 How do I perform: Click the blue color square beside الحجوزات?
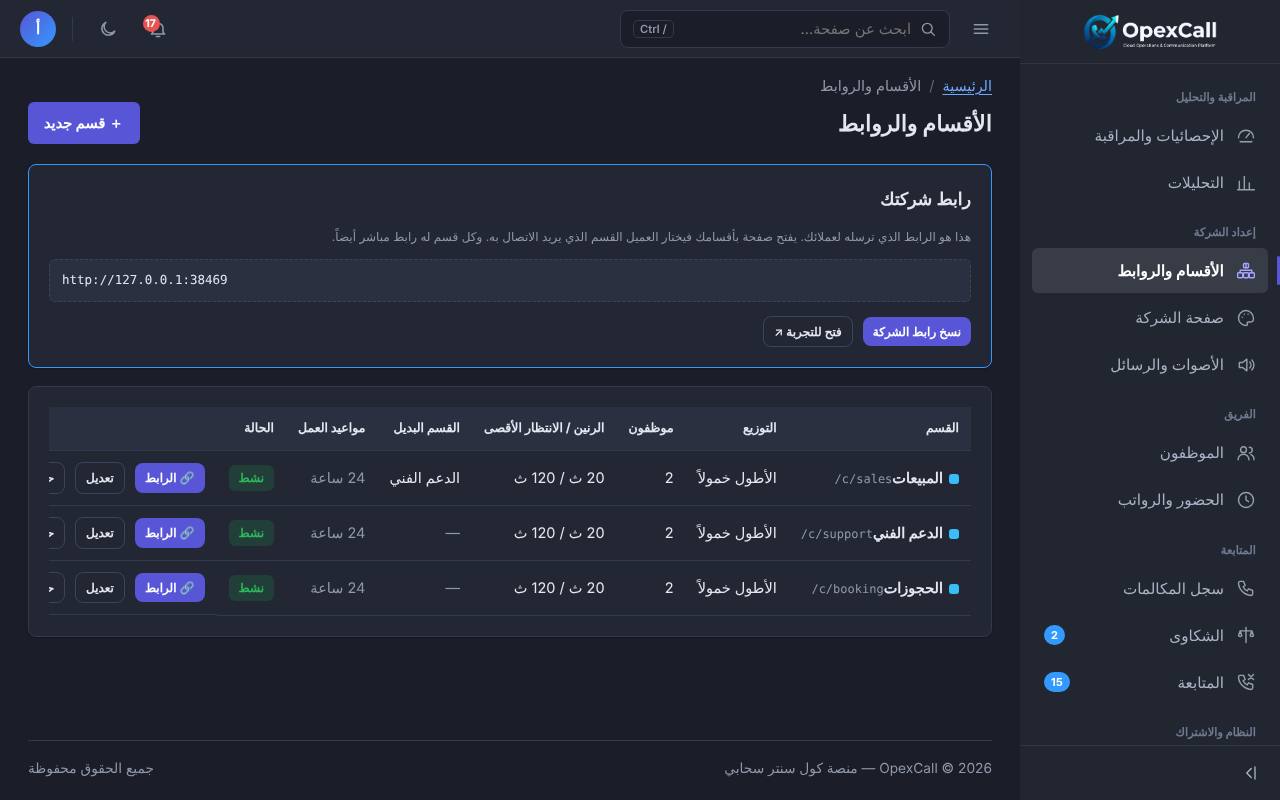pyautogui.click(x=954, y=589)
